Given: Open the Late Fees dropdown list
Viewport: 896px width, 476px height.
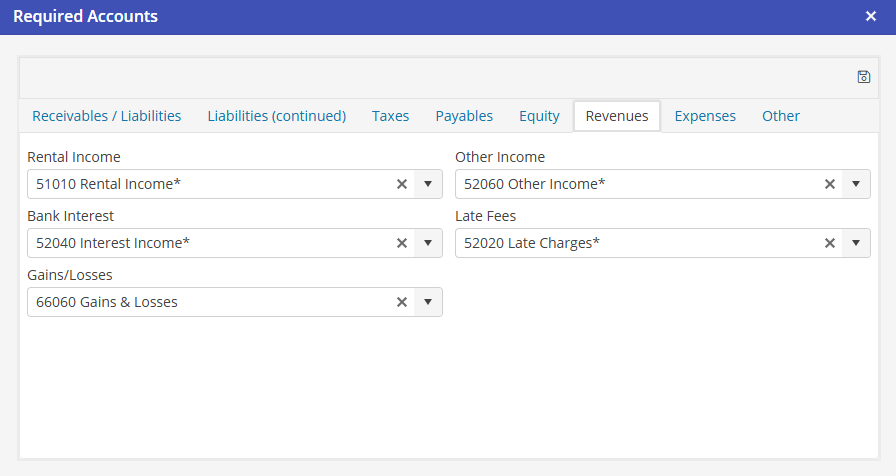Looking at the screenshot, I should point(856,243).
